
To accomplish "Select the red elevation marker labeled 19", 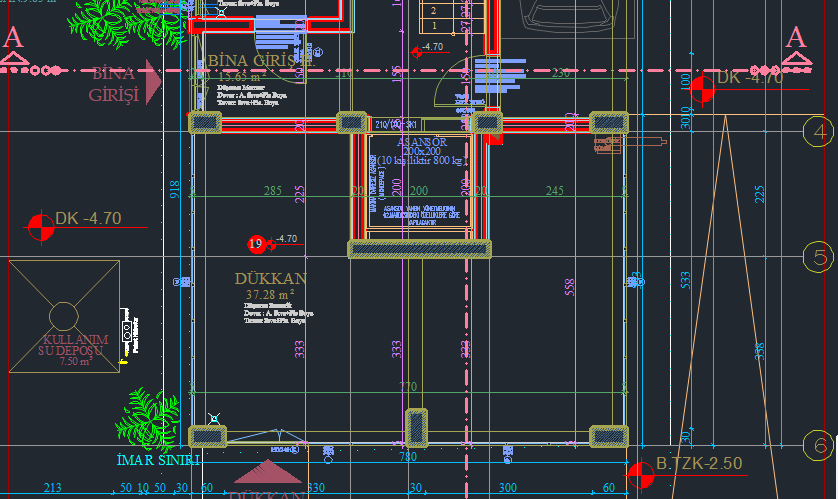I will coord(256,243).
